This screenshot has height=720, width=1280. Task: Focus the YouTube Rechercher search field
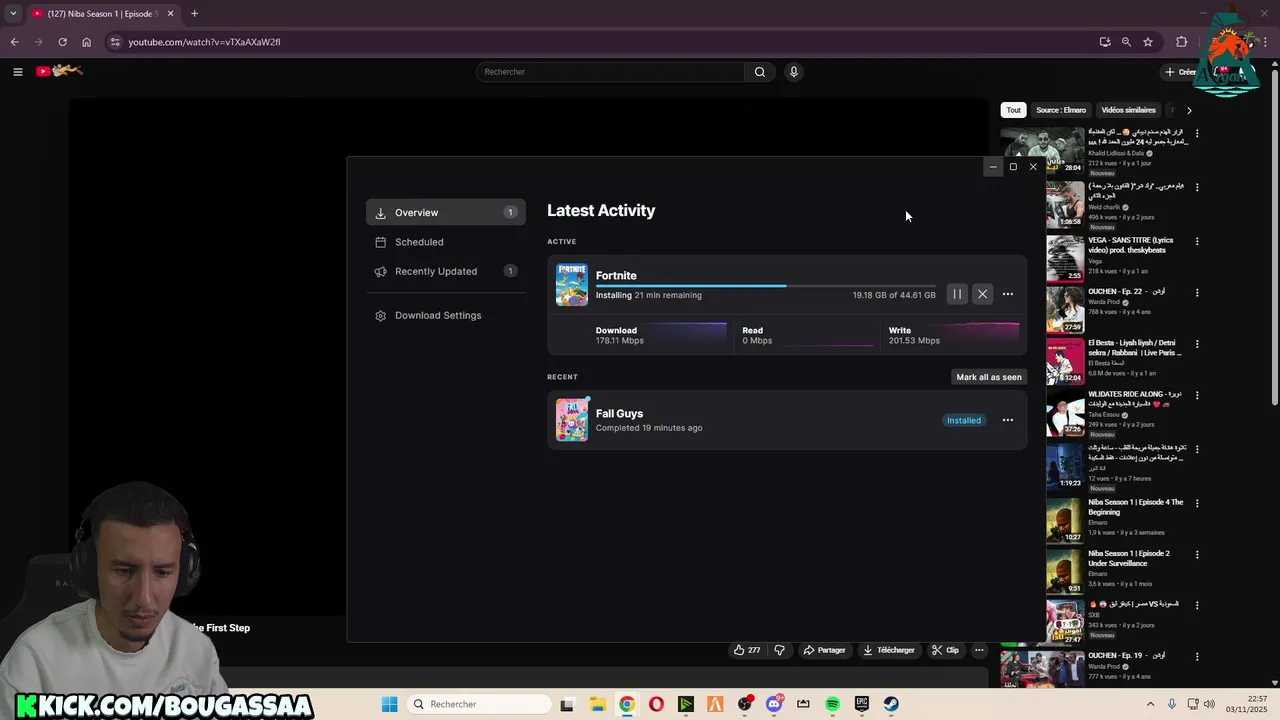610,72
